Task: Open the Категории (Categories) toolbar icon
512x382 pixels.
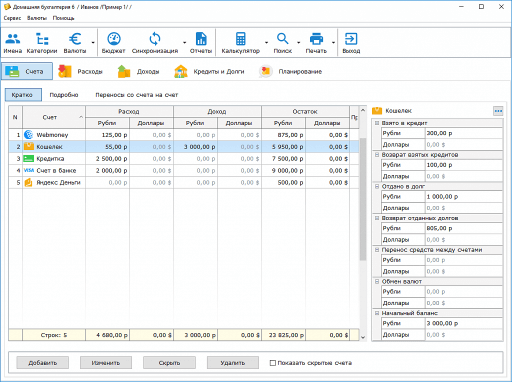Action: click(x=42, y=39)
